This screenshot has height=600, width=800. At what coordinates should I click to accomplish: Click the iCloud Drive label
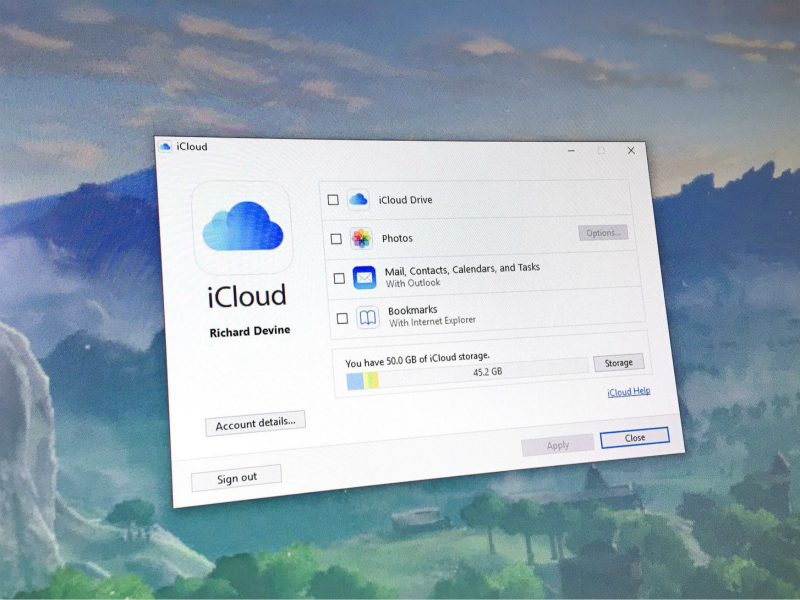pyautogui.click(x=405, y=200)
